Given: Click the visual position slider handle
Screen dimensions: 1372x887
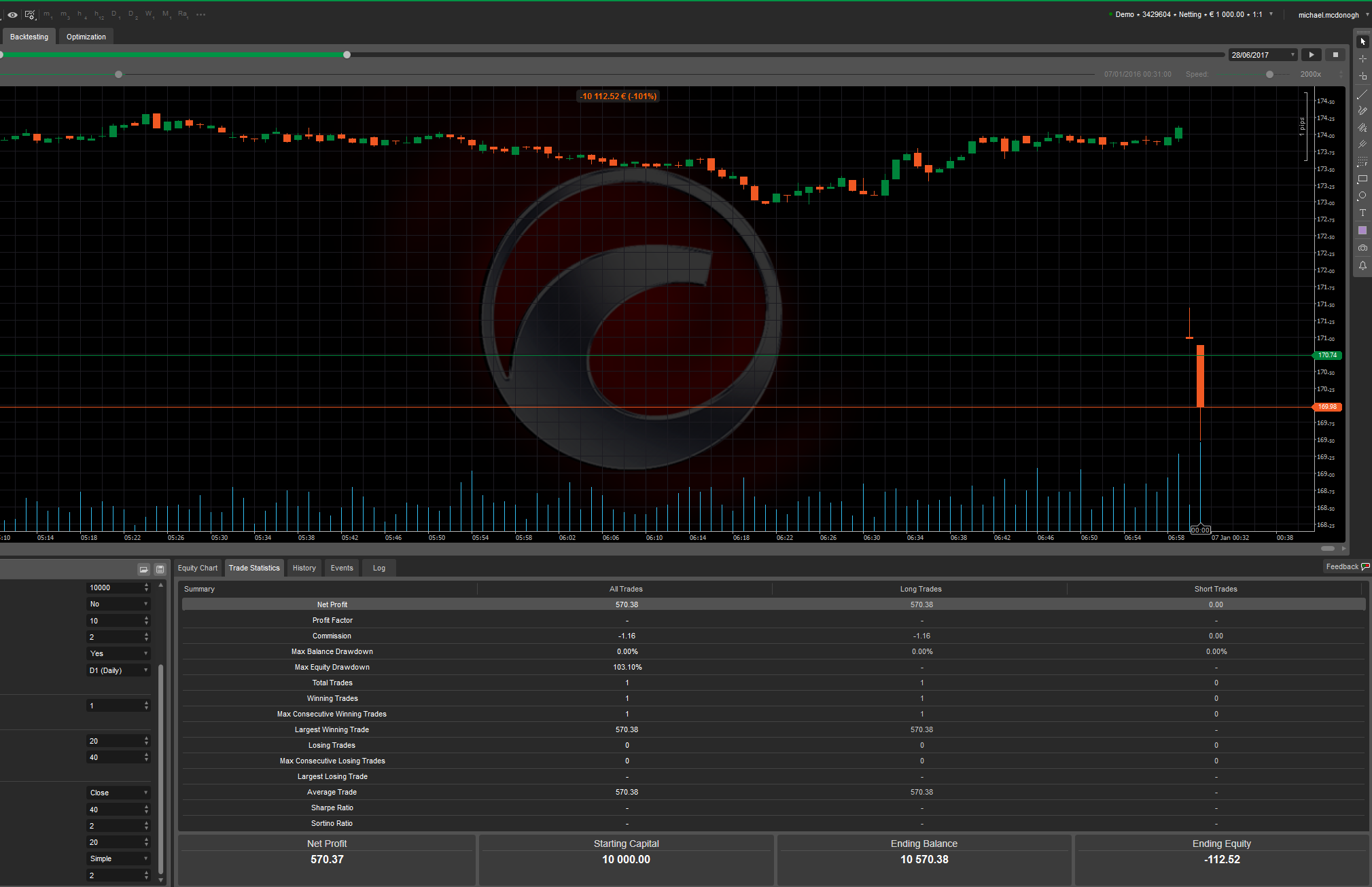Looking at the screenshot, I should [x=118, y=74].
